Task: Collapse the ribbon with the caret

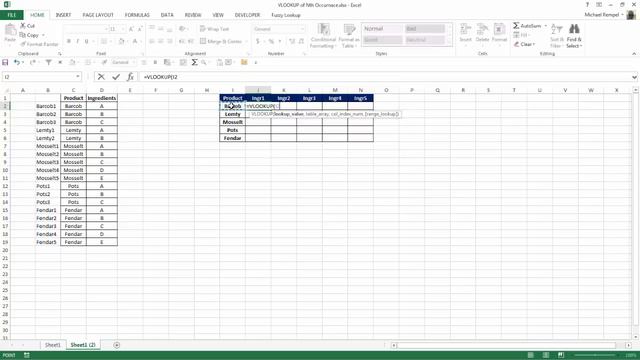Action: (x=634, y=53)
